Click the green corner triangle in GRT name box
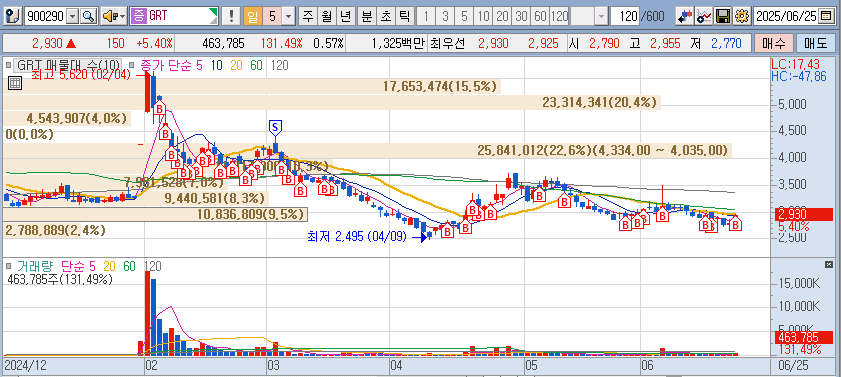The image size is (841, 377). [x=213, y=12]
